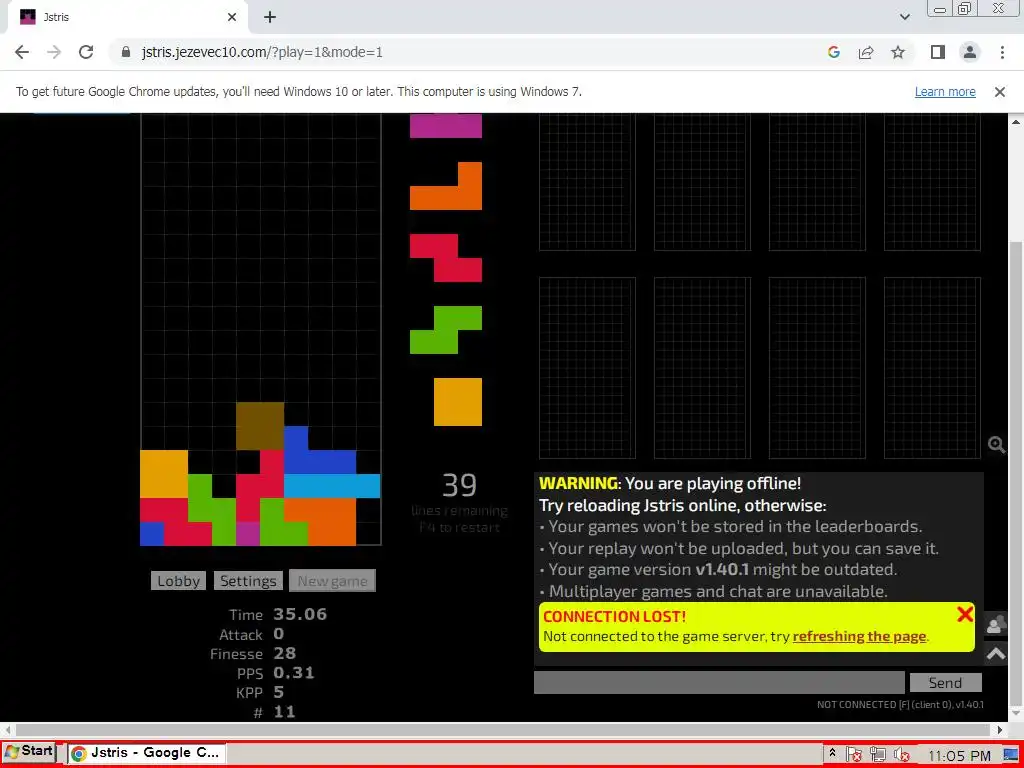Click the PPS value 0.31
This screenshot has width=1024, height=768.
[294, 673]
